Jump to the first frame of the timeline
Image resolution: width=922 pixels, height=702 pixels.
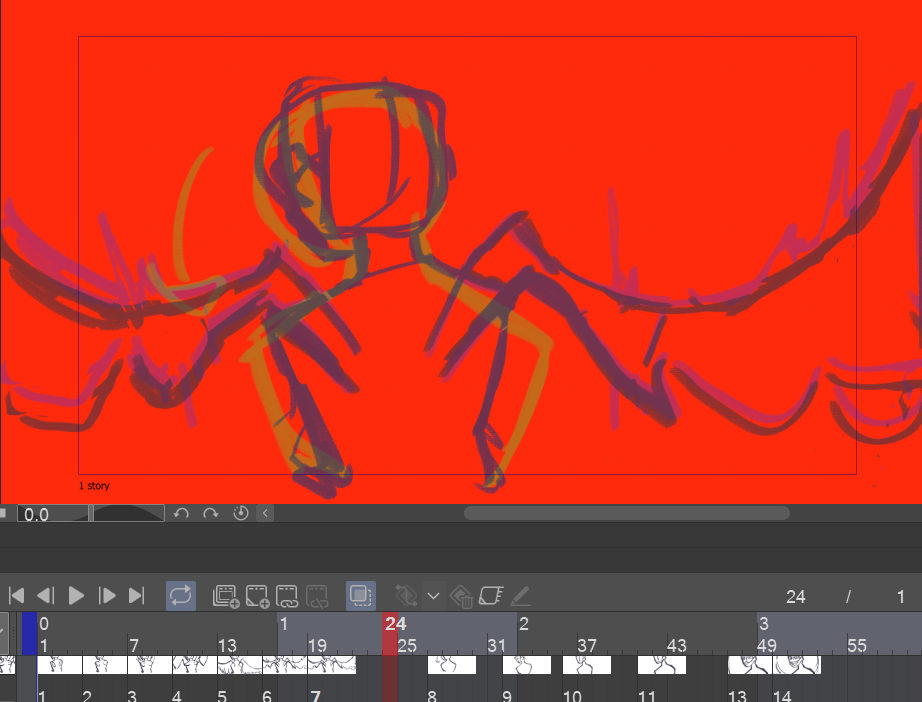coord(17,596)
